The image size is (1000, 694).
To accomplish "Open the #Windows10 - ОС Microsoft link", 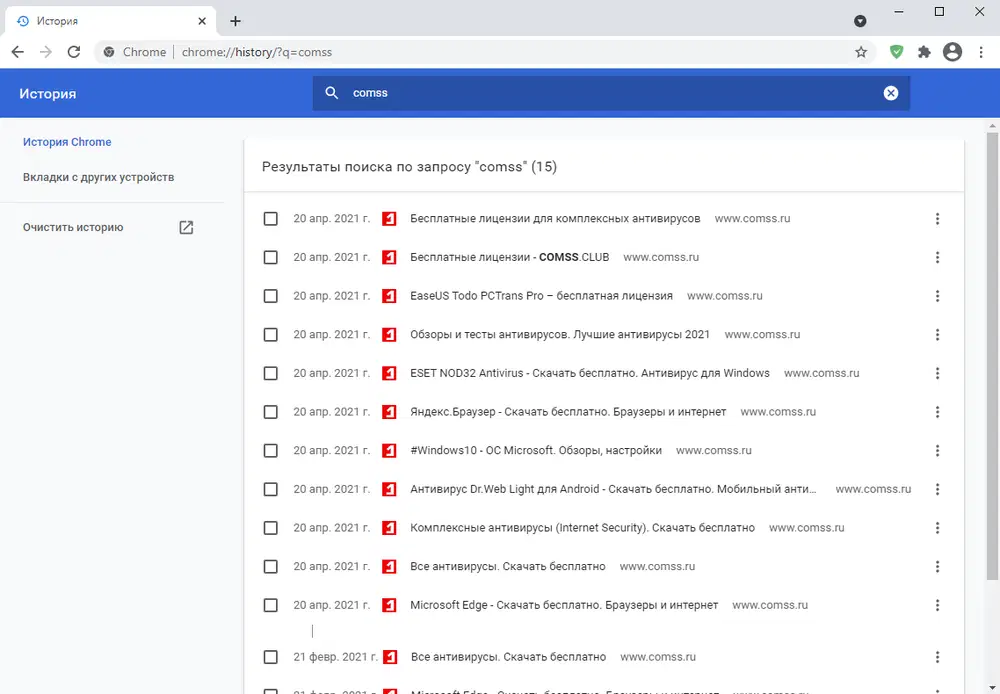I will coord(536,451).
